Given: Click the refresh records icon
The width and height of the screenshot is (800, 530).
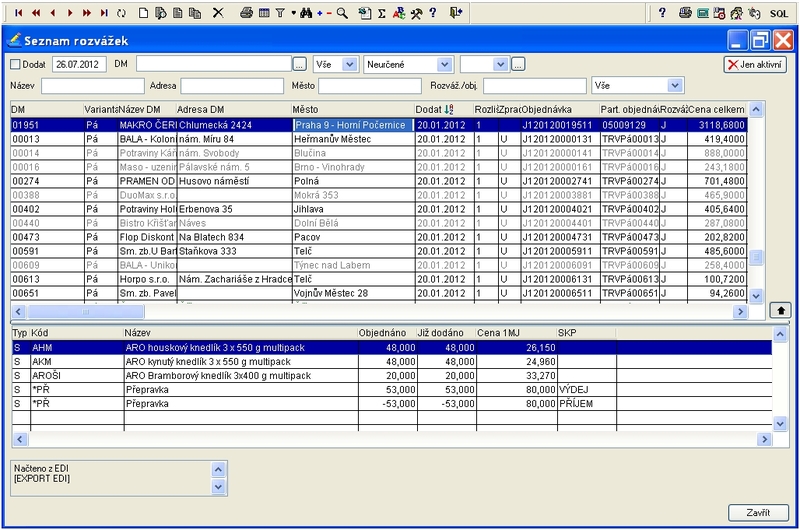Looking at the screenshot, I should pos(122,12).
